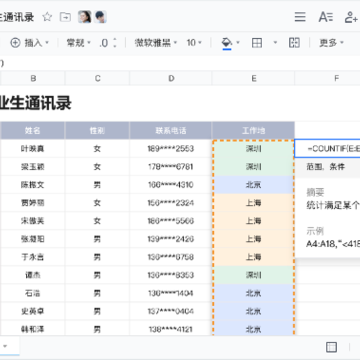The height and width of the screenshot is (360, 360).
Task: Select phone cell ending in 8353
Action: pyautogui.click(x=171, y=275)
